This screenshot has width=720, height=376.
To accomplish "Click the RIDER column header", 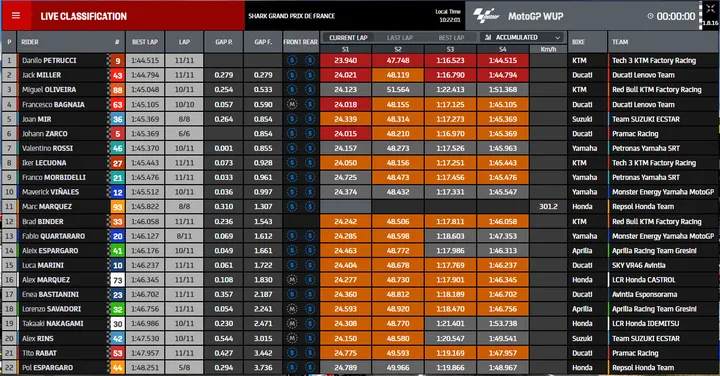I will tap(30, 42).
